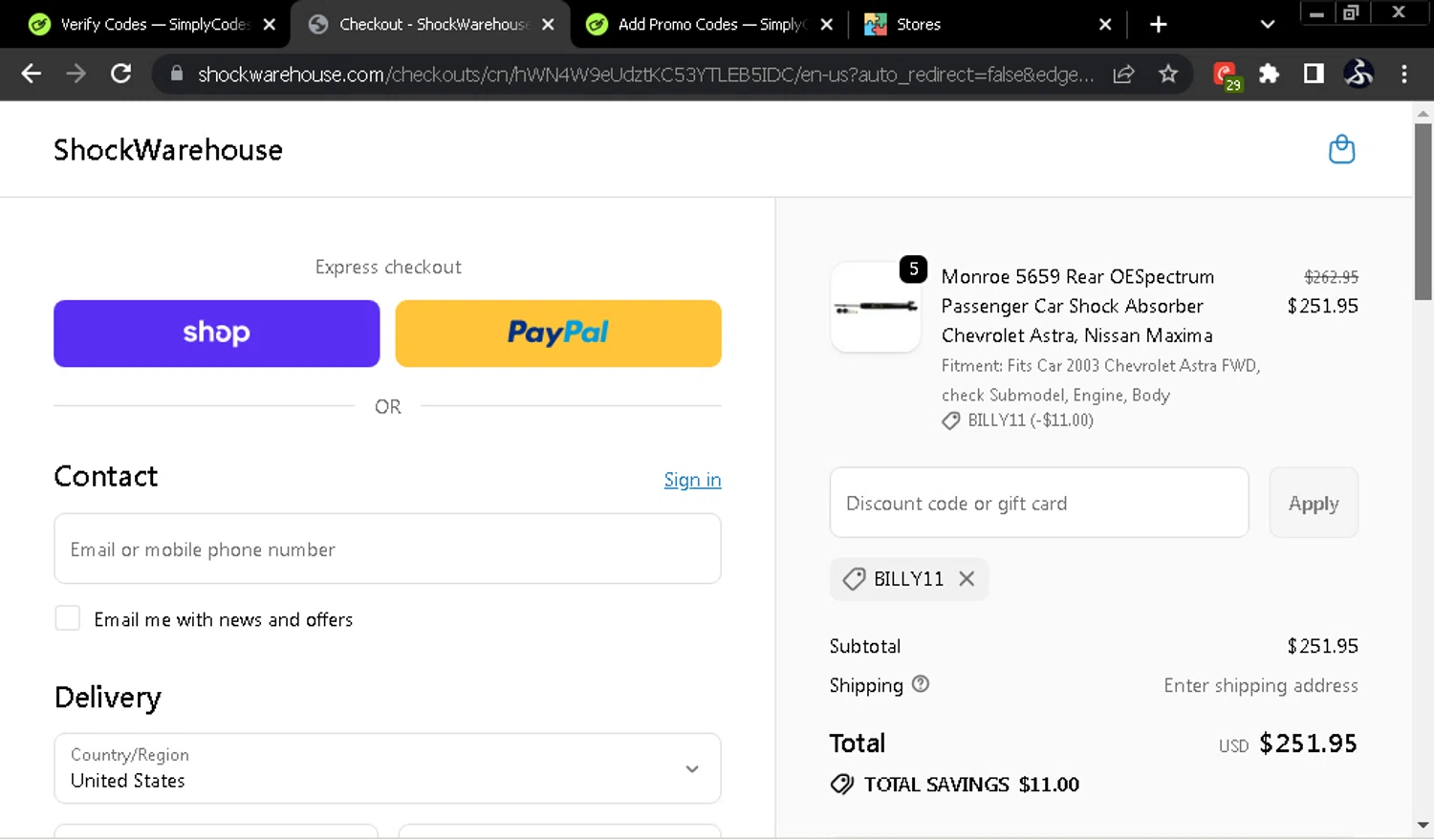
Task: Close the Stores tab
Action: coord(1105,25)
